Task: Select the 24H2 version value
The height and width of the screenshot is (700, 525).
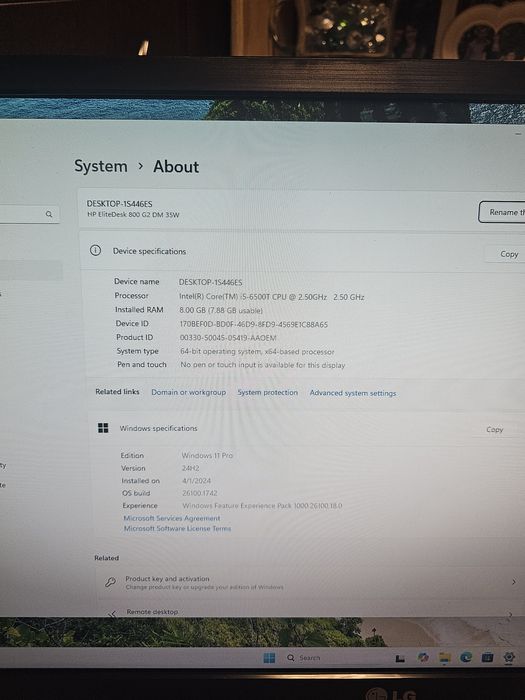Action: (x=191, y=468)
